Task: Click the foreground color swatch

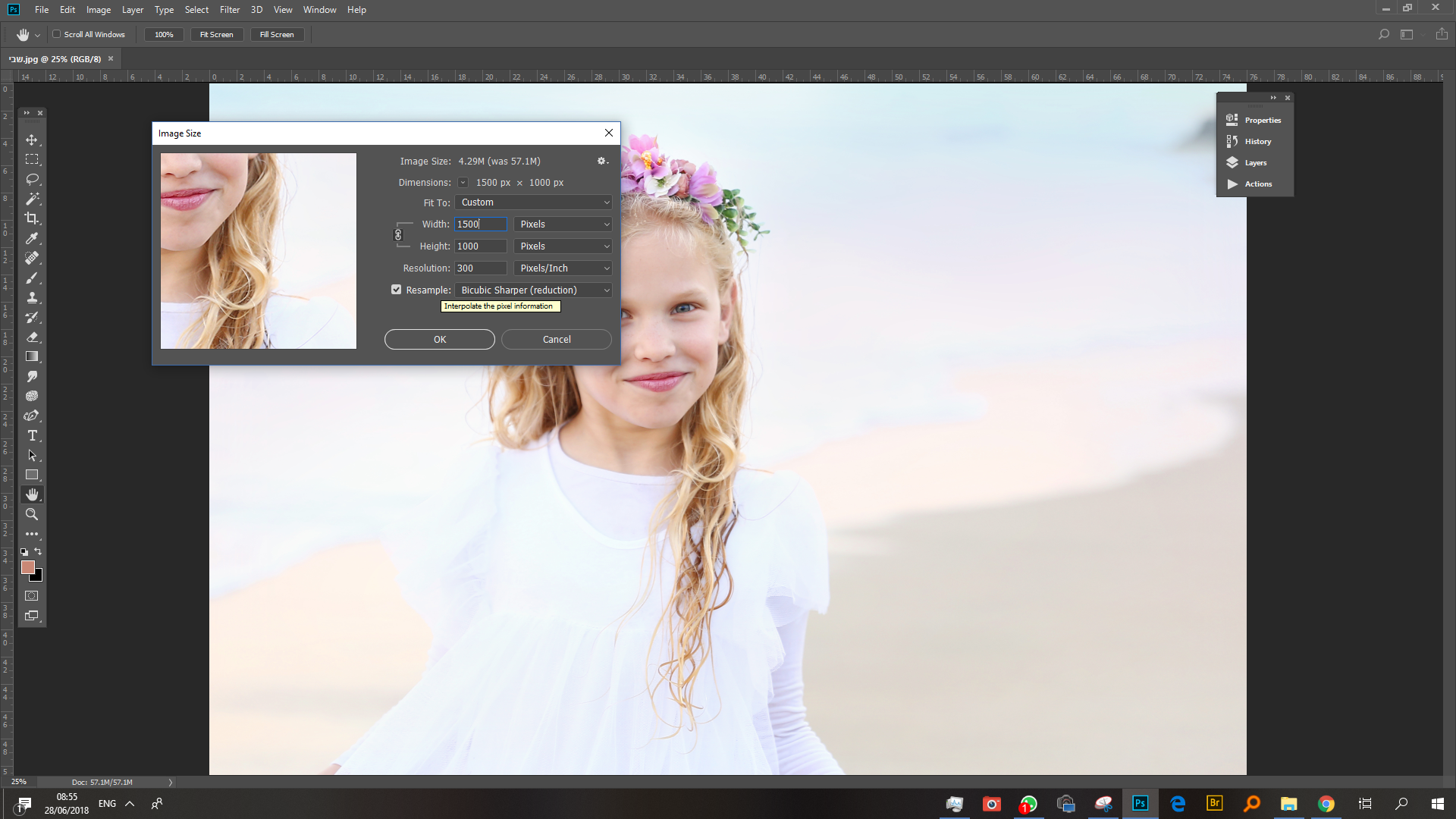Action: [x=28, y=567]
